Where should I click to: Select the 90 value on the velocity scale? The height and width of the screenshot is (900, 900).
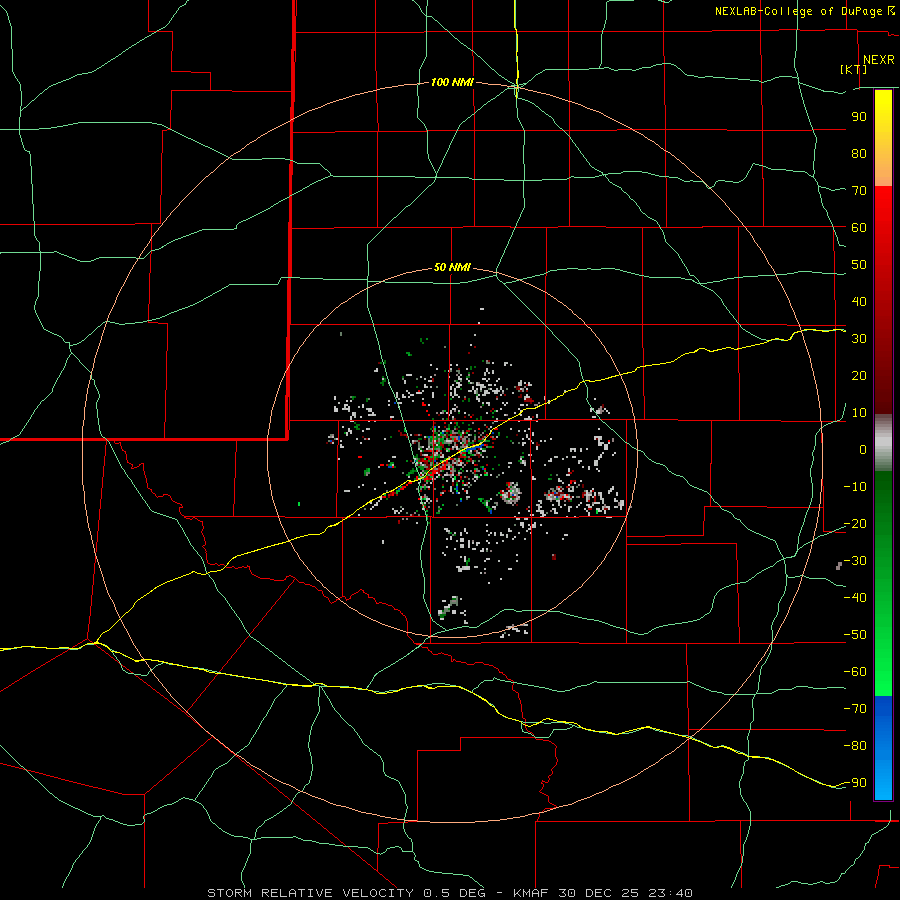click(859, 117)
